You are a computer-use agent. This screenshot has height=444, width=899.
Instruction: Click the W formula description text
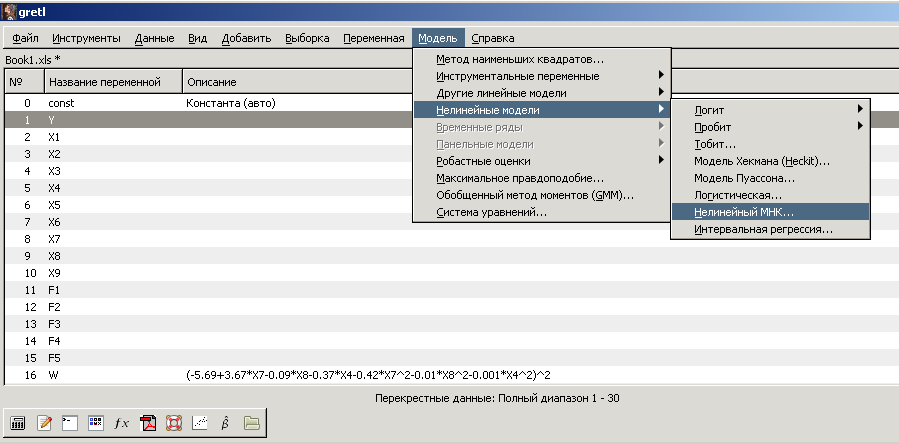pos(368,375)
